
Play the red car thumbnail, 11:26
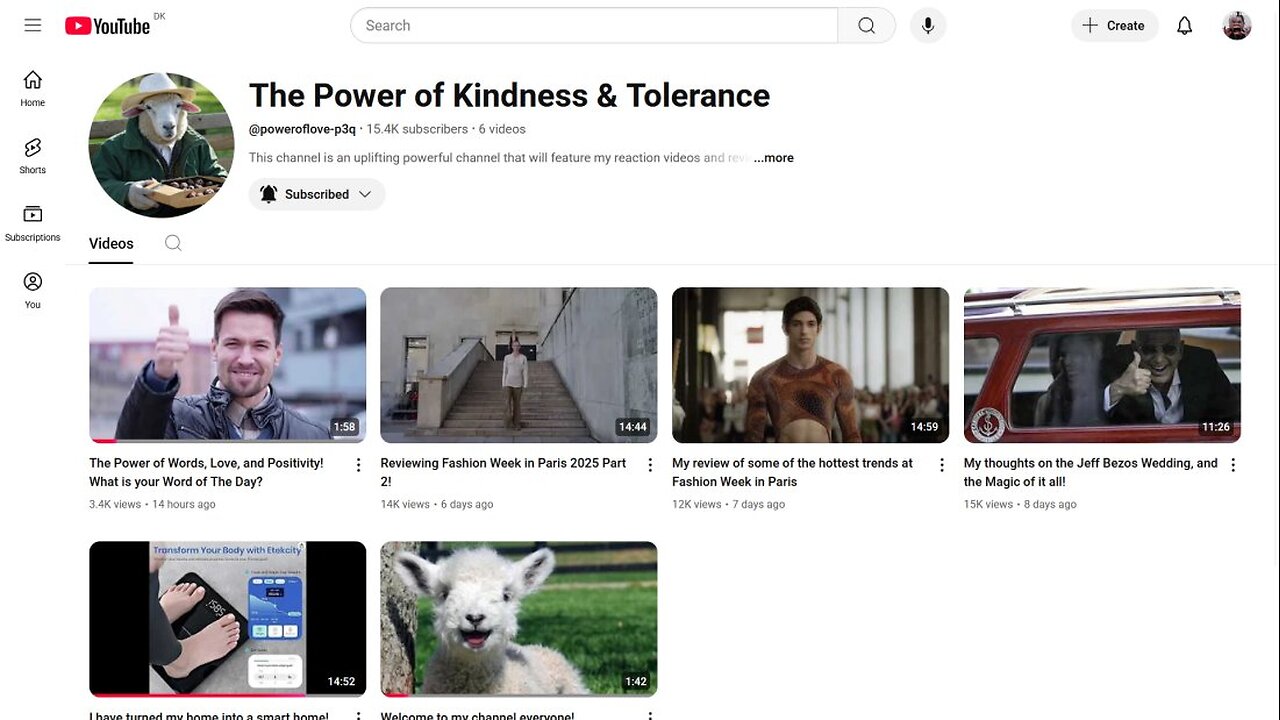1102,365
